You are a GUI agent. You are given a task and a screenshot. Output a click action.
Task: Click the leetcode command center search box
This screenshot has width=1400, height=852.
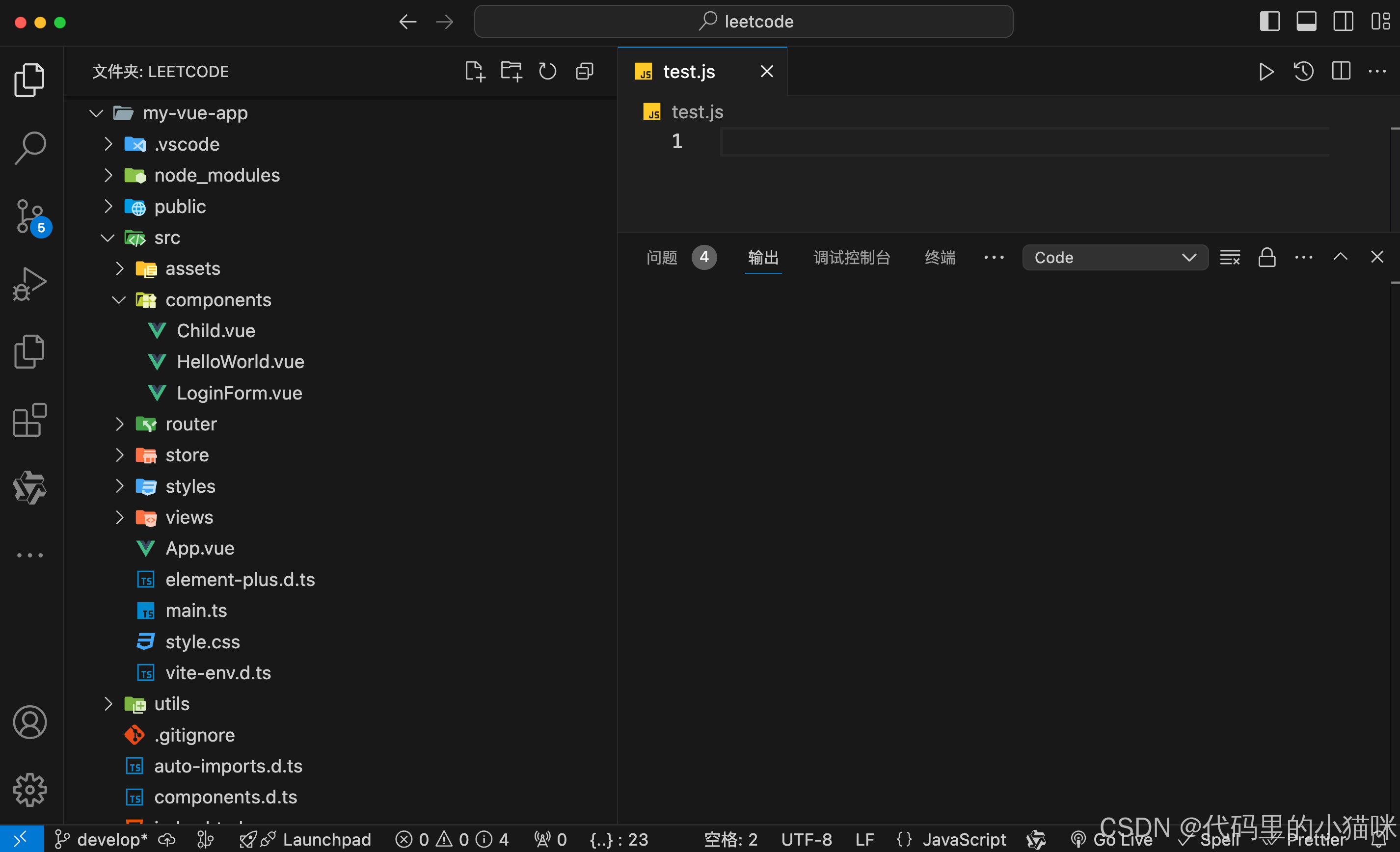[743, 22]
